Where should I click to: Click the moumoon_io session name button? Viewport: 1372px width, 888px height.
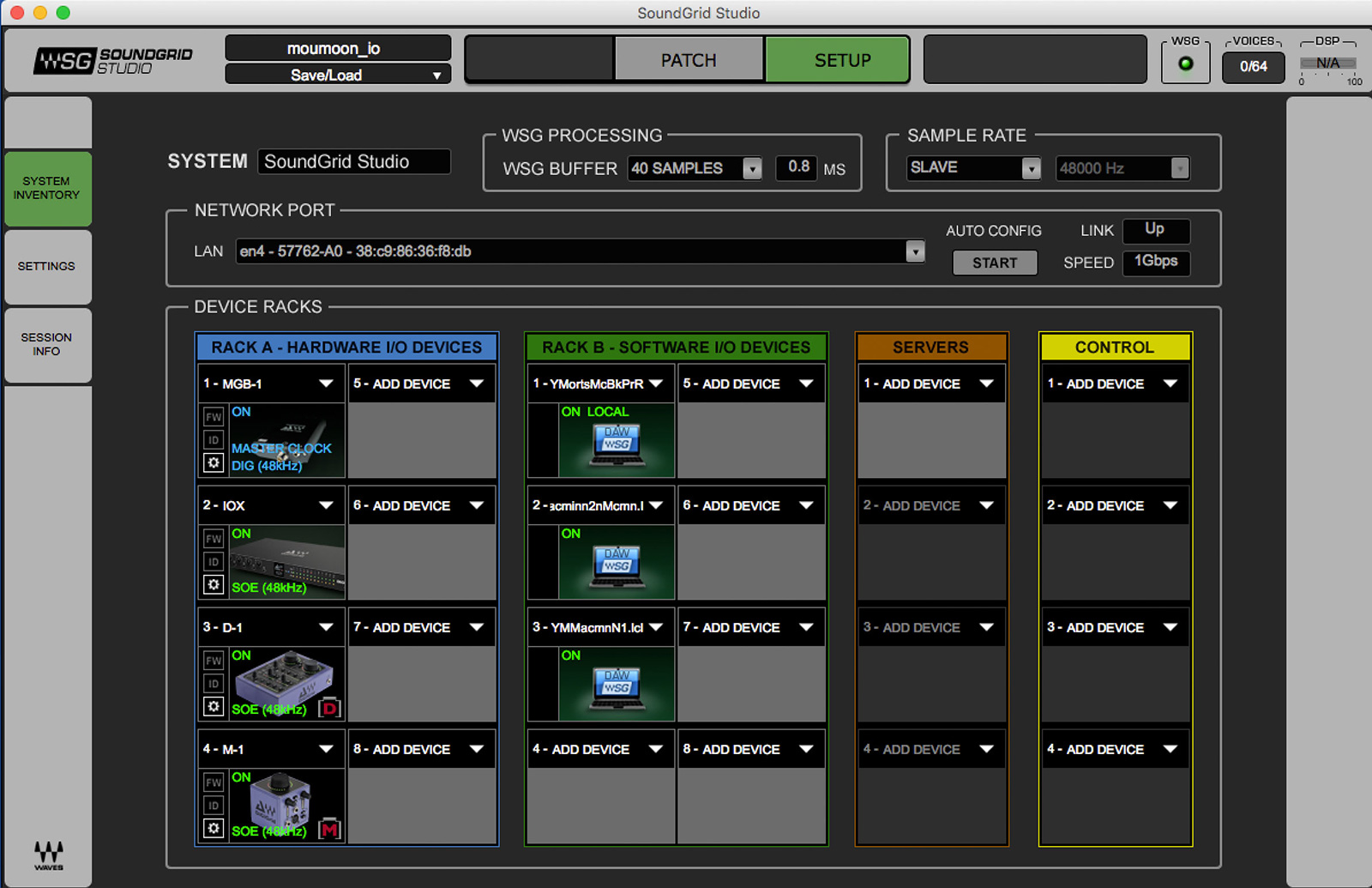point(338,48)
